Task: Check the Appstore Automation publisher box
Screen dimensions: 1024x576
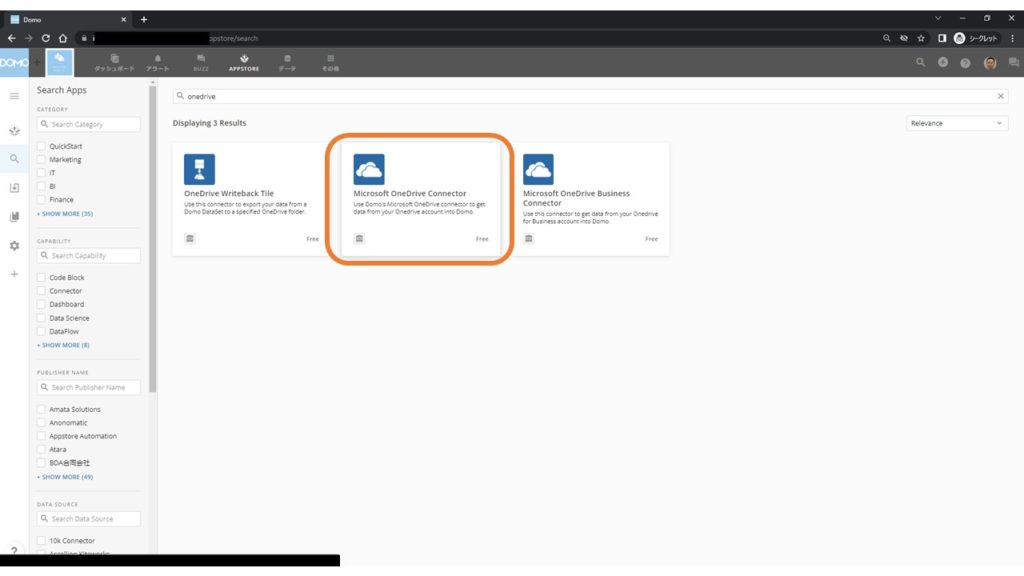Action: (41, 436)
